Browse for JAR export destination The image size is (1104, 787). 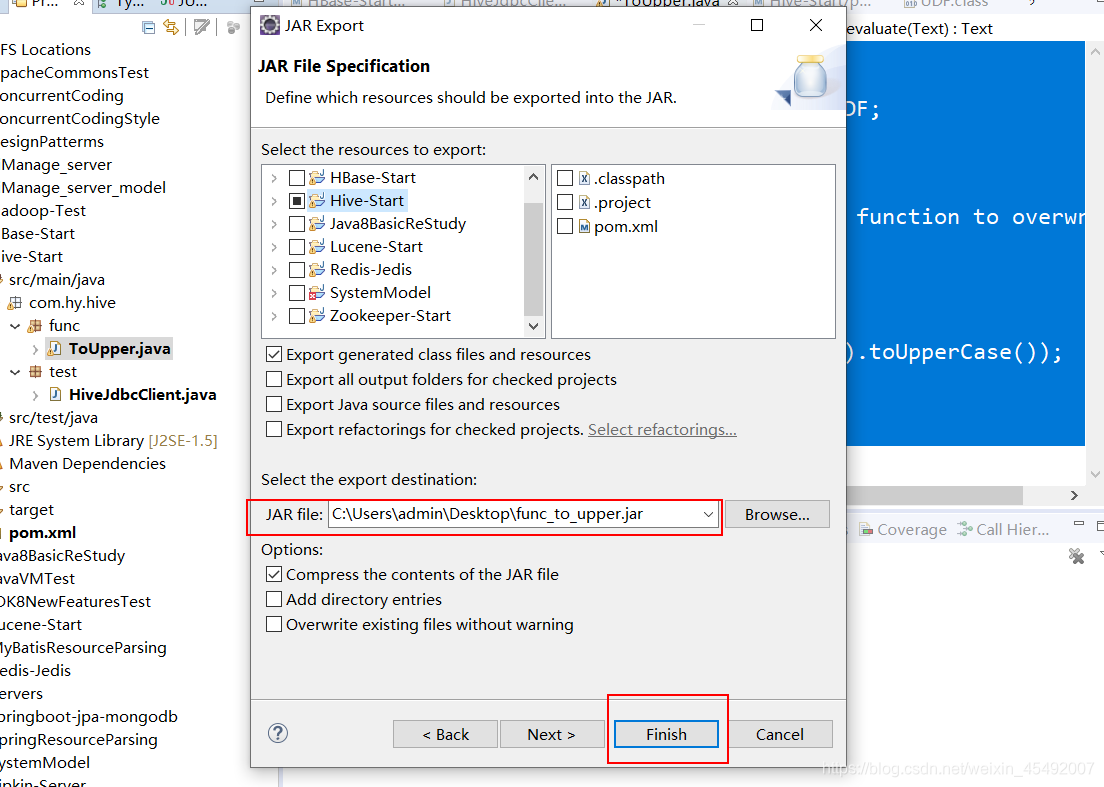pyautogui.click(x=777, y=515)
